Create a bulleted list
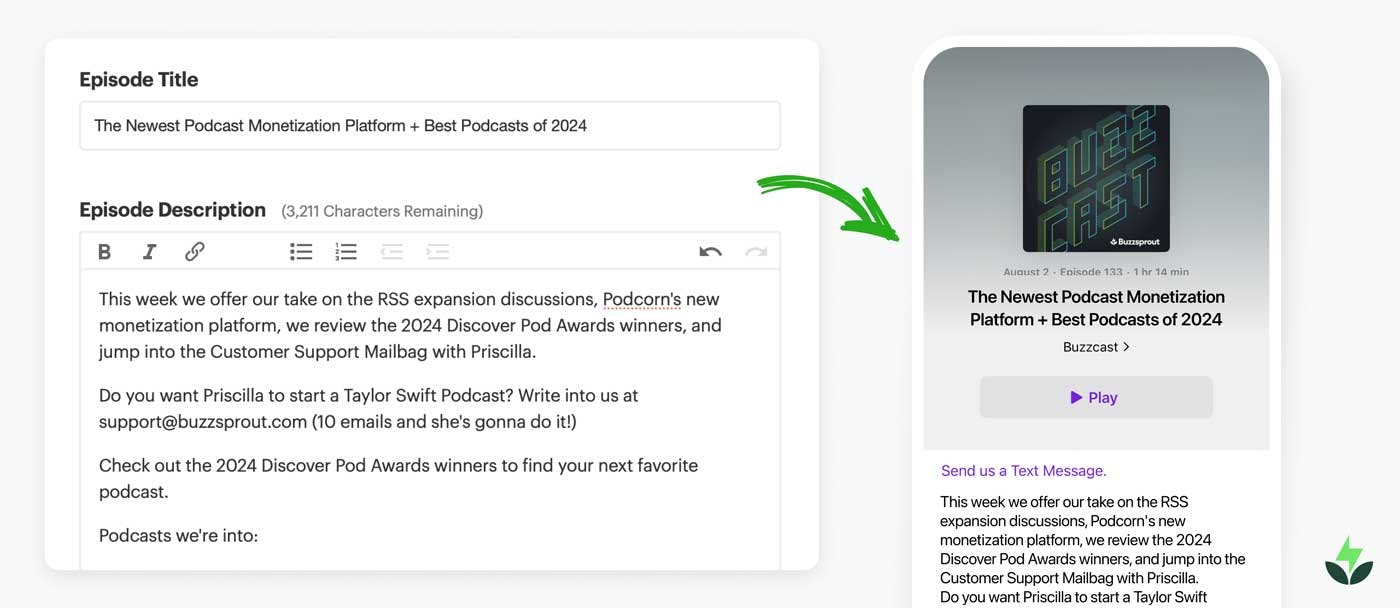This screenshot has height=608, width=1400. [x=301, y=251]
